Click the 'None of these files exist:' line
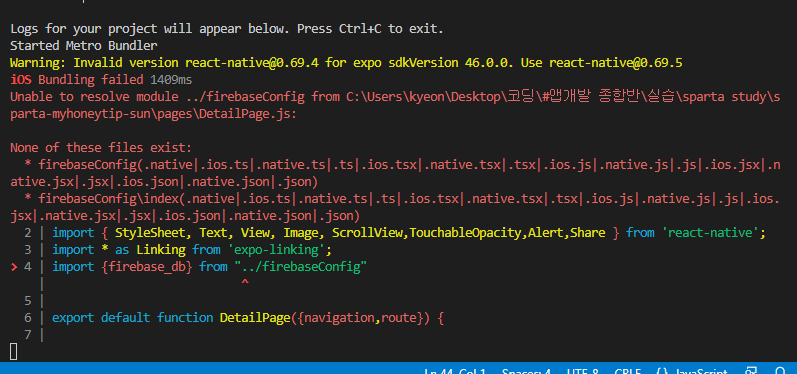 click(101, 148)
